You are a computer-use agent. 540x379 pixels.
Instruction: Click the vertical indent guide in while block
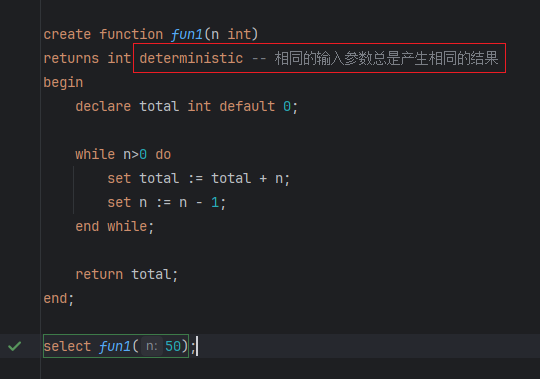tap(73, 190)
